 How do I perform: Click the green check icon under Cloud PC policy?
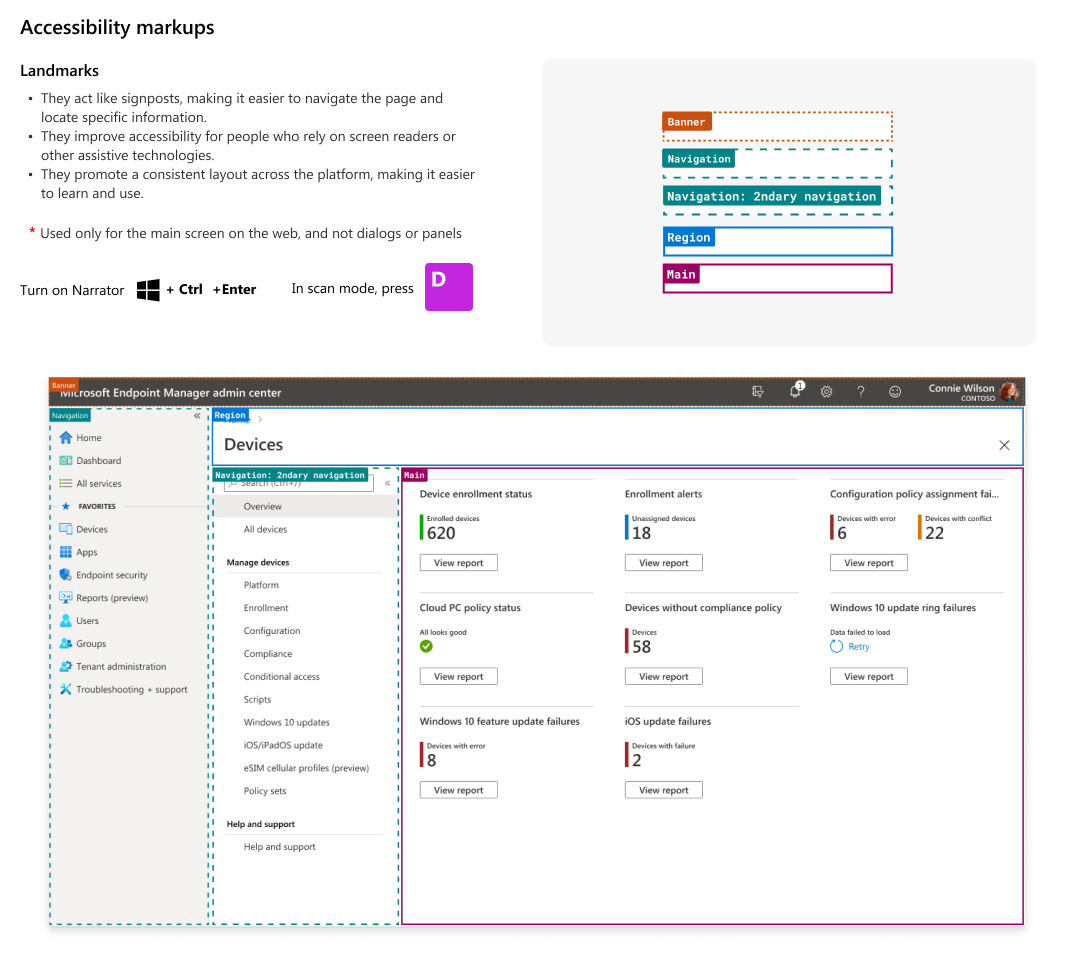[426, 646]
